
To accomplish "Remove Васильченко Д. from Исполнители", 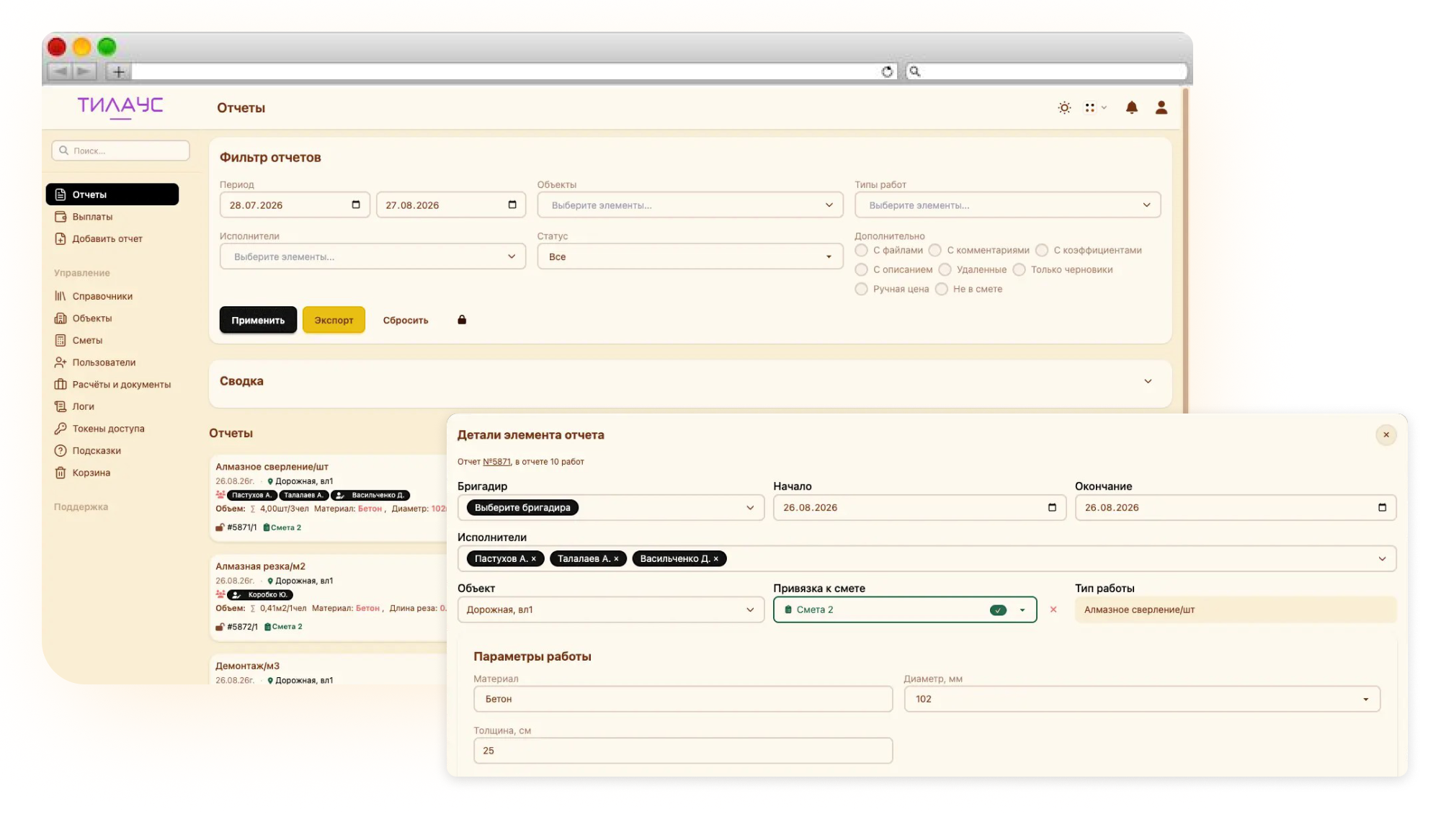I will [715, 559].
